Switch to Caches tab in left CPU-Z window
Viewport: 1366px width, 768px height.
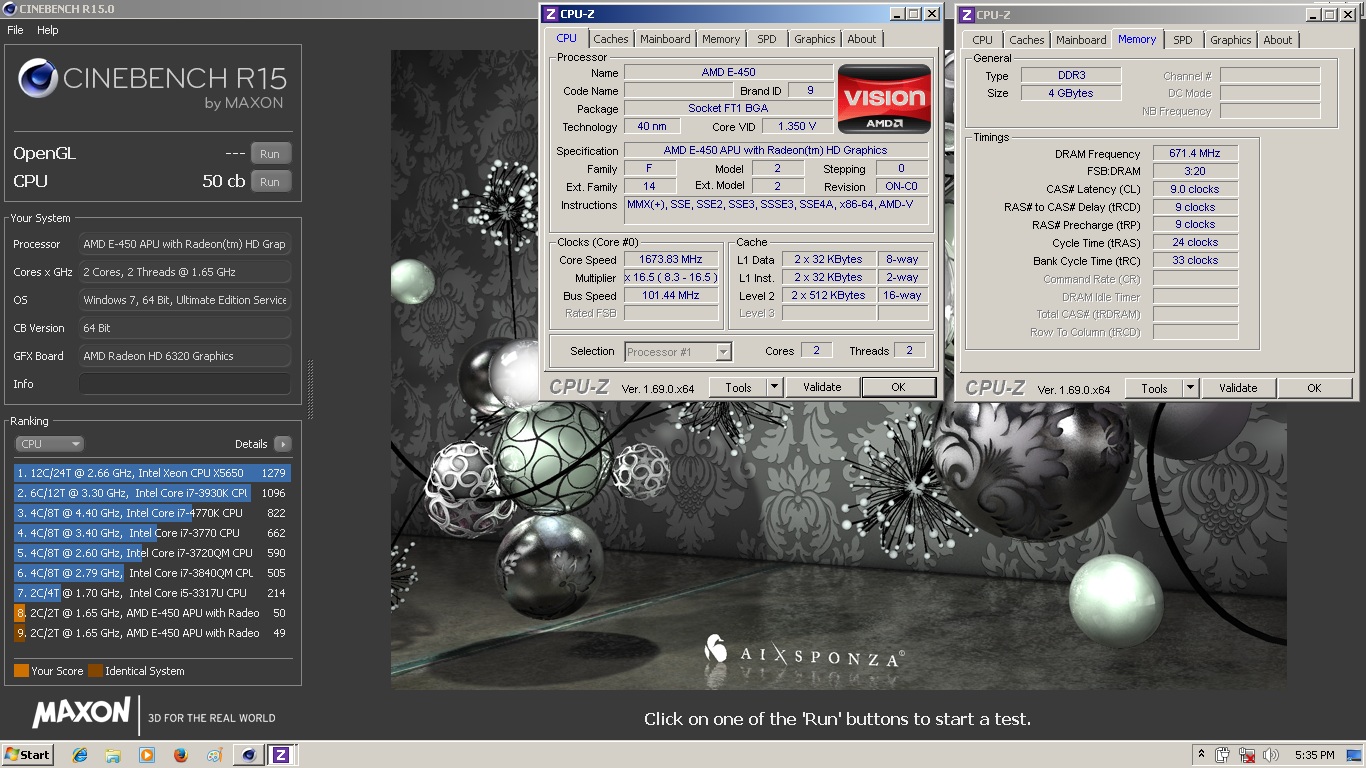pos(611,39)
